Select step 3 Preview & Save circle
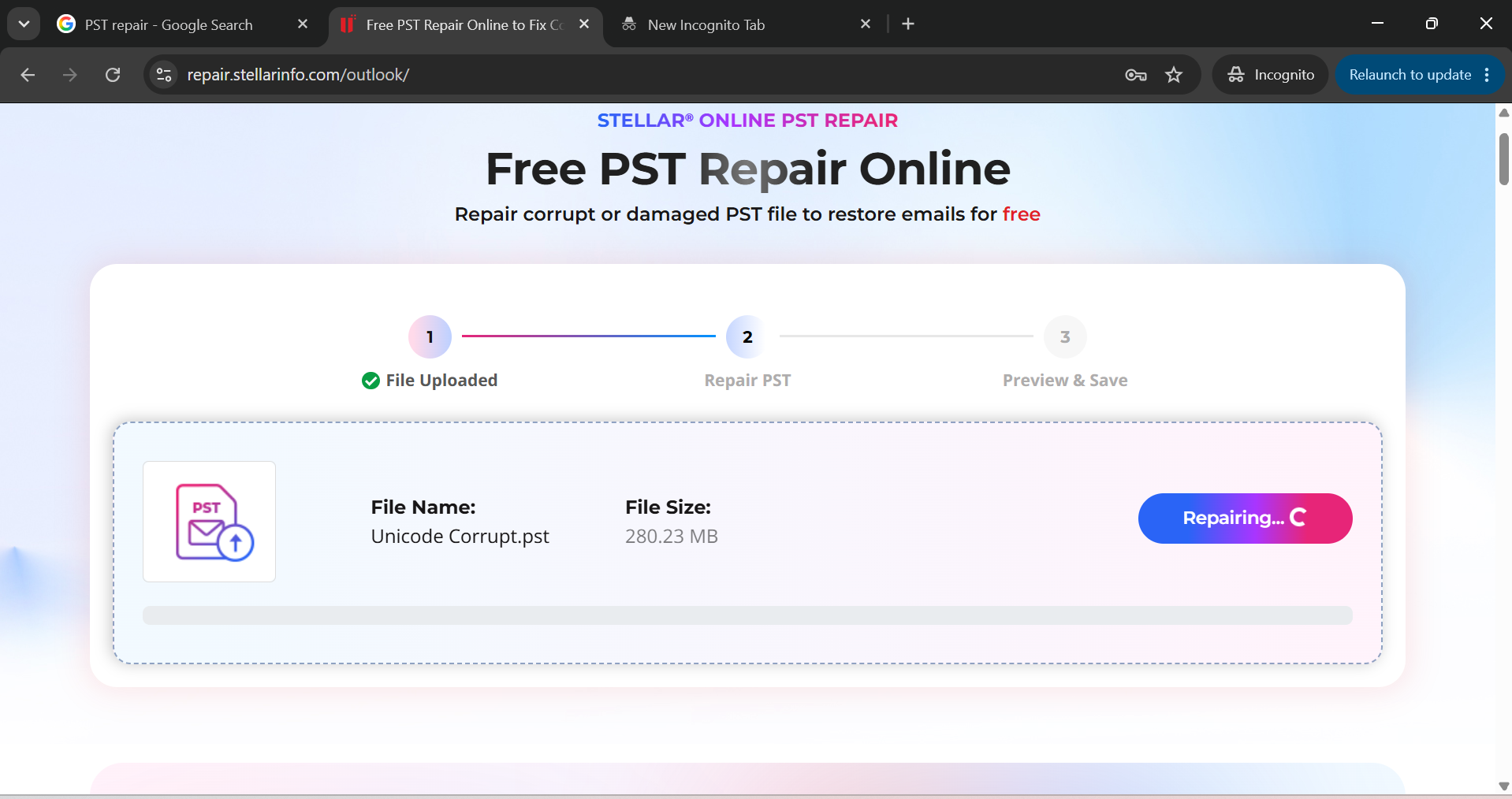The width and height of the screenshot is (1512, 799). click(x=1065, y=337)
